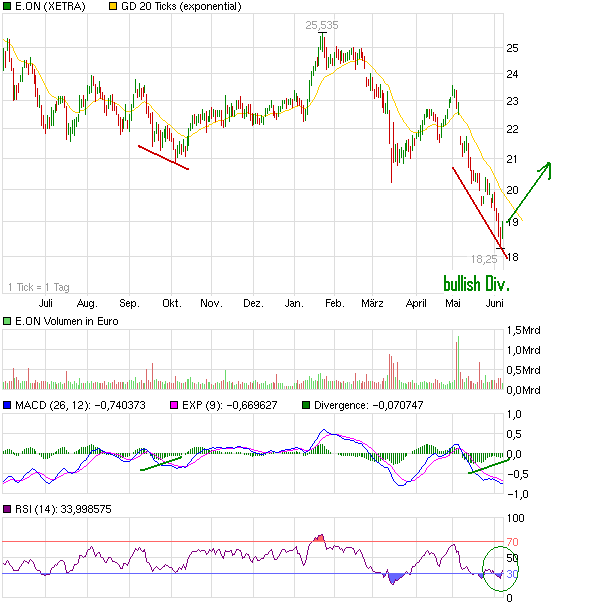Click the red overbought RSI peak near Feb.
605x603 pixels.
[319, 538]
